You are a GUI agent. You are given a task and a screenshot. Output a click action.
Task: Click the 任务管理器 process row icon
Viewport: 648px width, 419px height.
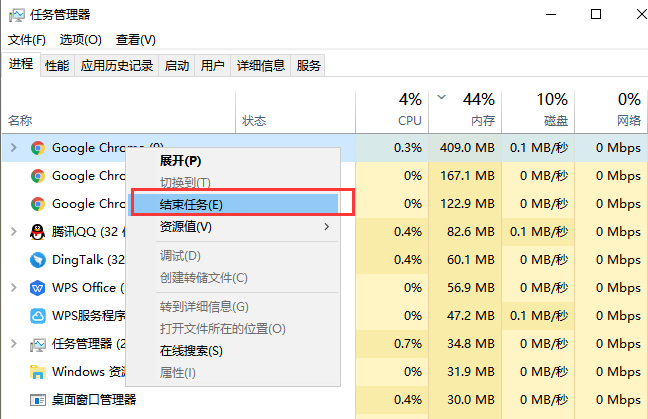pyautogui.click(x=37, y=345)
